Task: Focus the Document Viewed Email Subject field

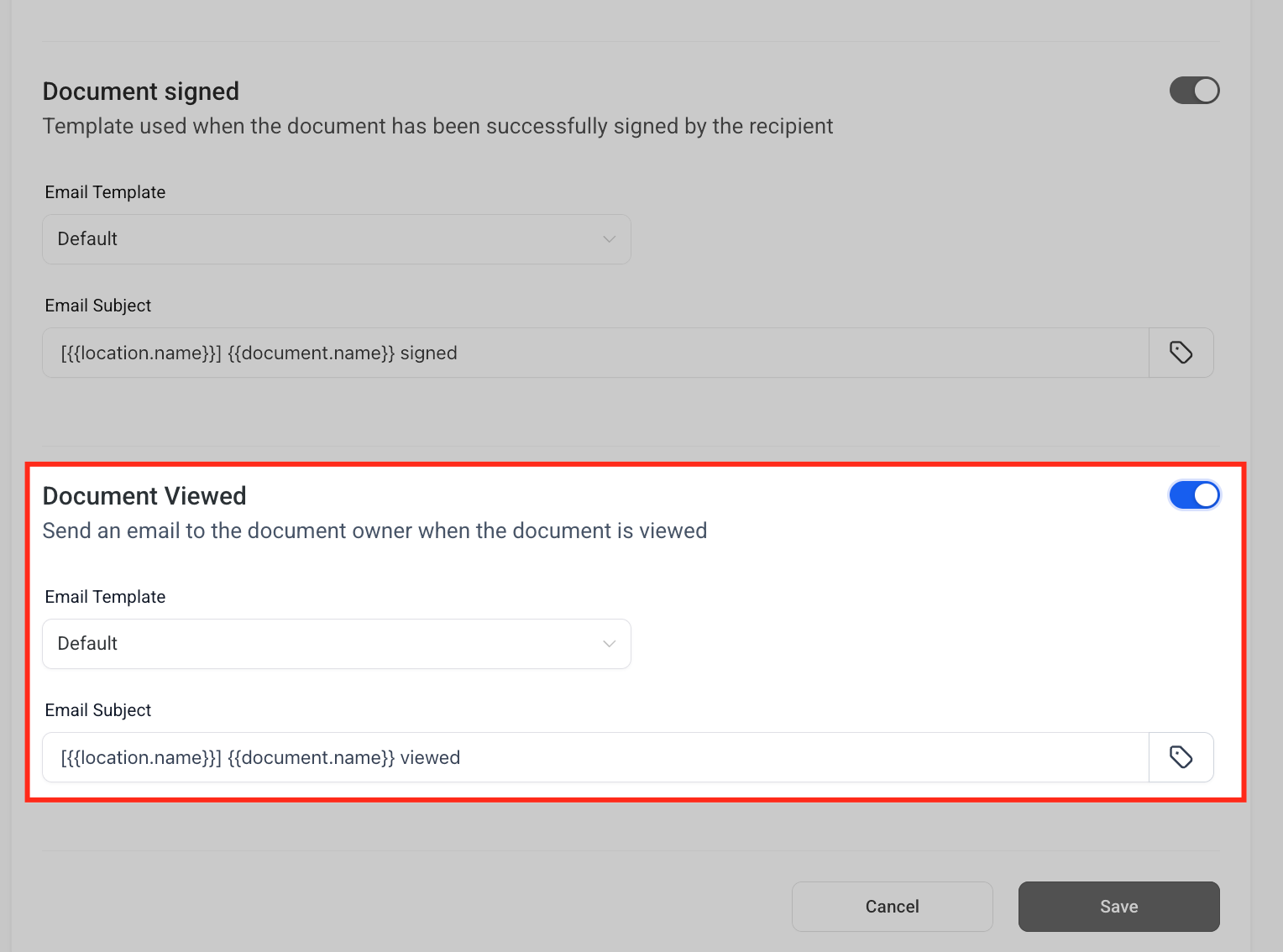Action: click(x=595, y=757)
